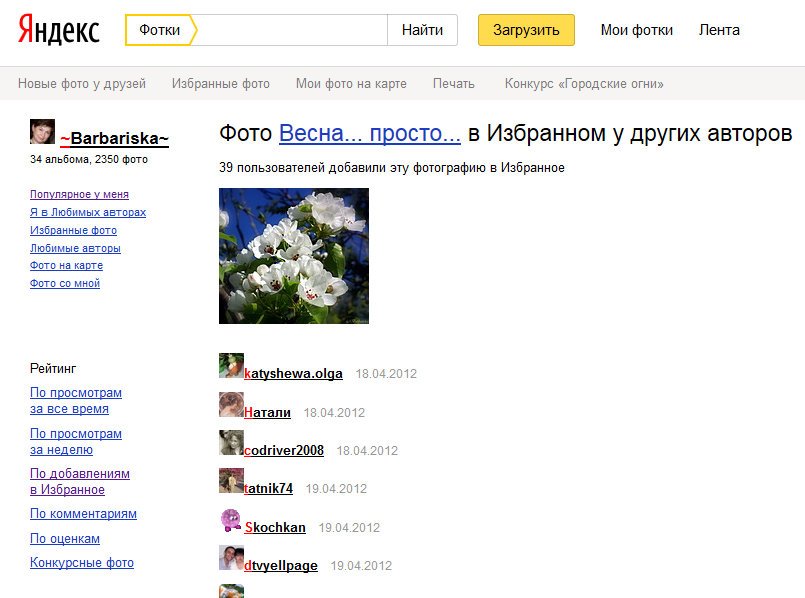The width and height of the screenshot is (805, 598).
Task: Open rating По просмотрам за неделю
Action: pyautogui.click(x=76, y=441)
